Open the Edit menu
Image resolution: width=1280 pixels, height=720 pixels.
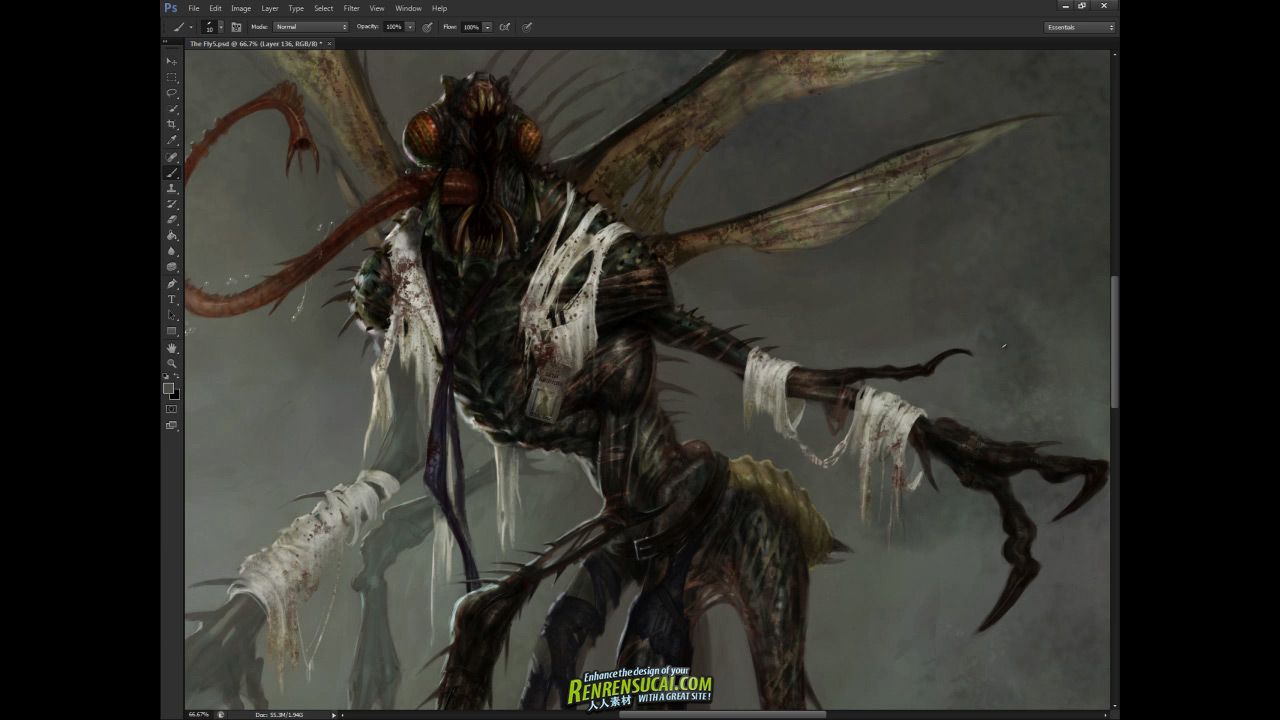click(215, 8)
